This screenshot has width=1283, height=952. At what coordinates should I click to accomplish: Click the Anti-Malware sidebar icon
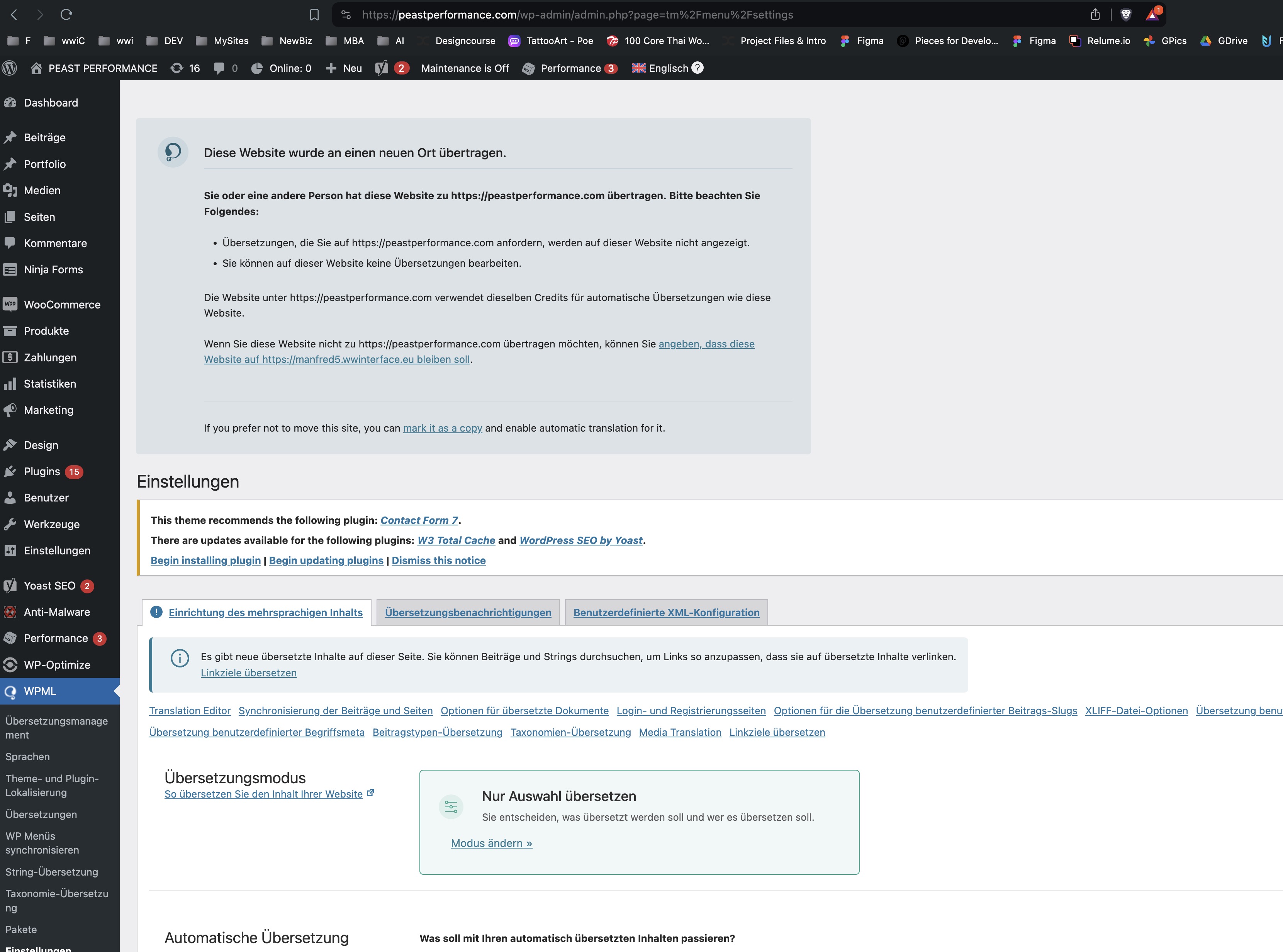[10, 612]
